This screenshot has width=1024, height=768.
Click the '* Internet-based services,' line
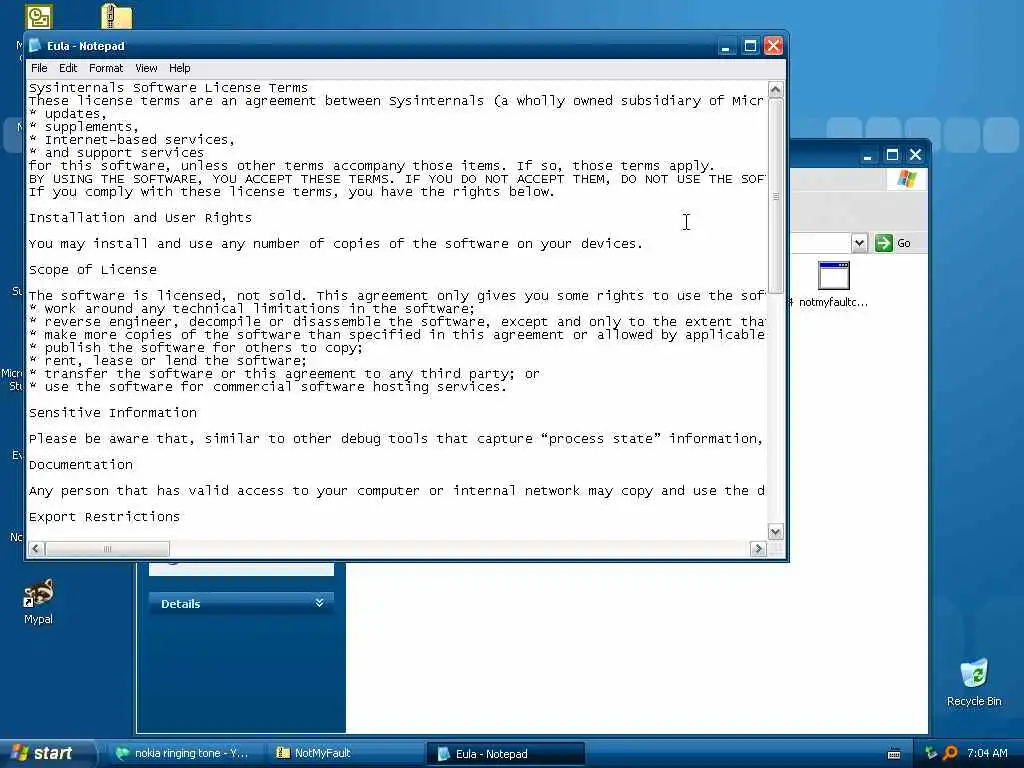(131, 140)
